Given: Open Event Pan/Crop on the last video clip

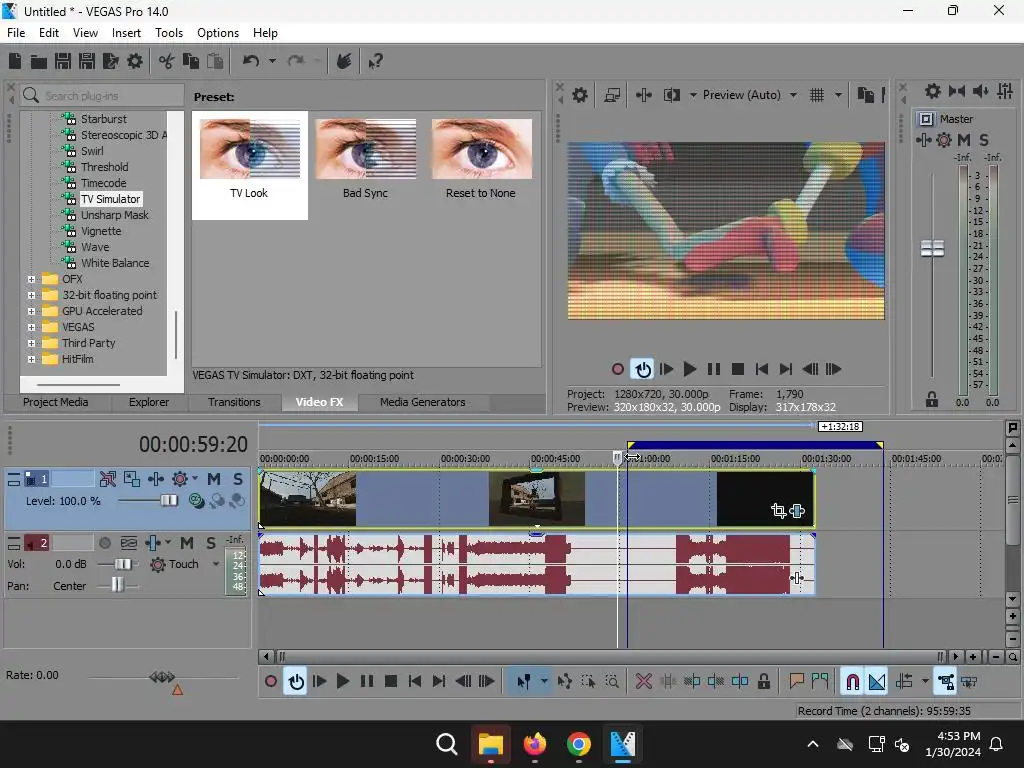Looking at the screenshot, I should tap(778, 511).
